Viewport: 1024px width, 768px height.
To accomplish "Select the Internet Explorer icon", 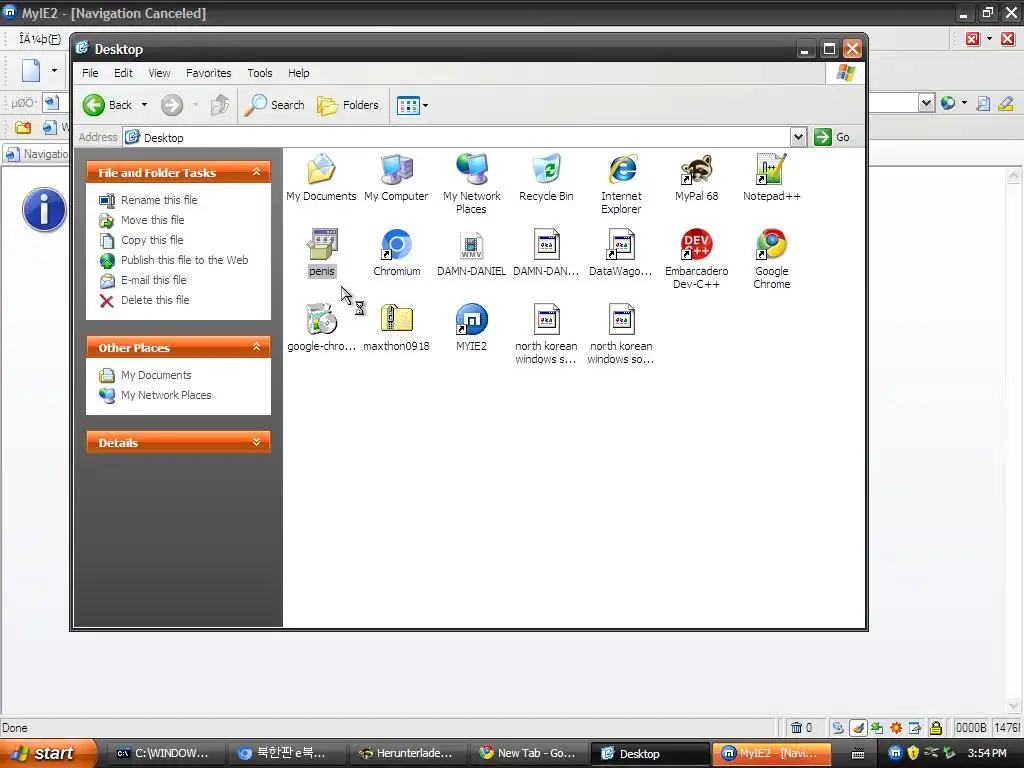I will 621,184.
